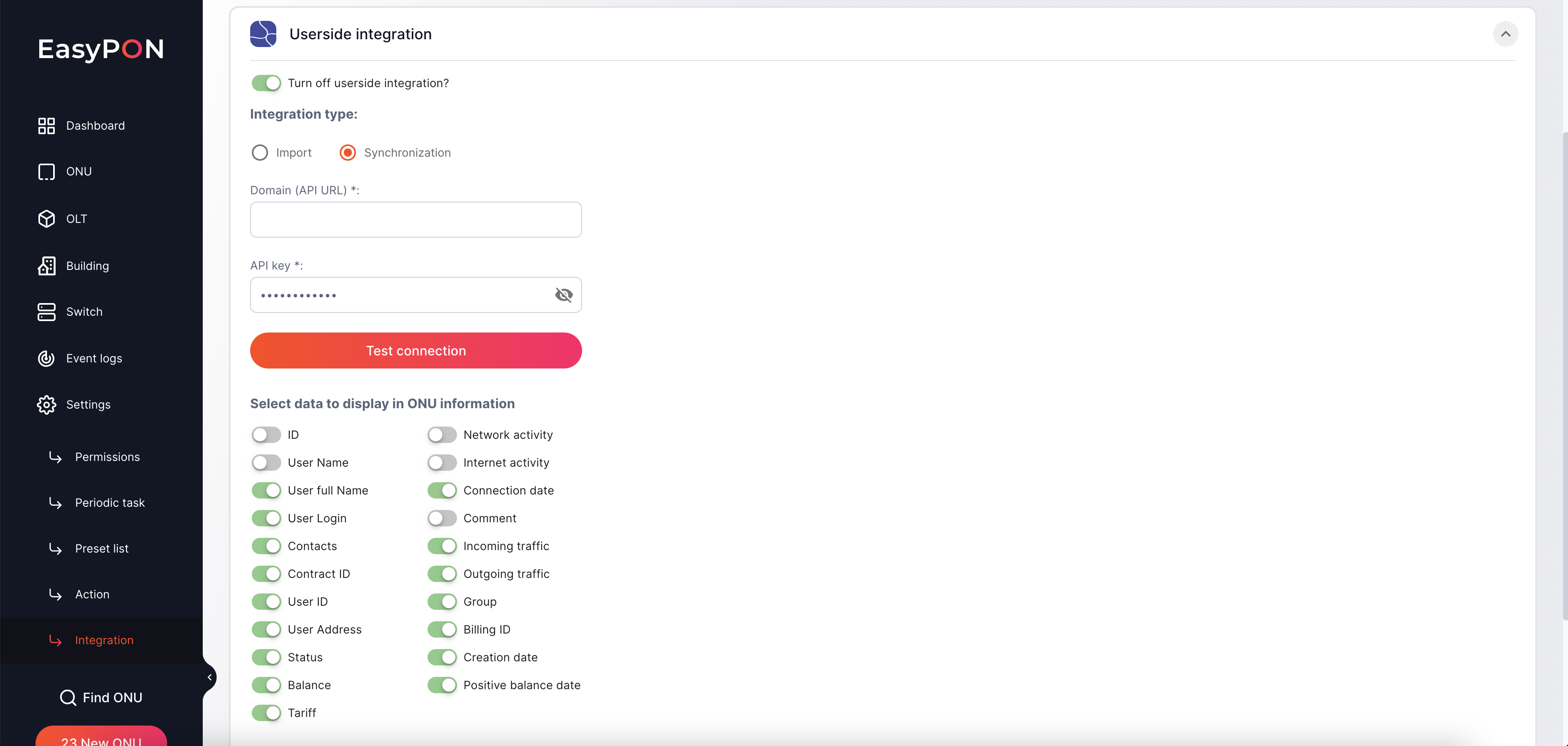Click the OLT cube icon
The height and width of the screenshot is (746, 1568).
[x=46, y=219]
